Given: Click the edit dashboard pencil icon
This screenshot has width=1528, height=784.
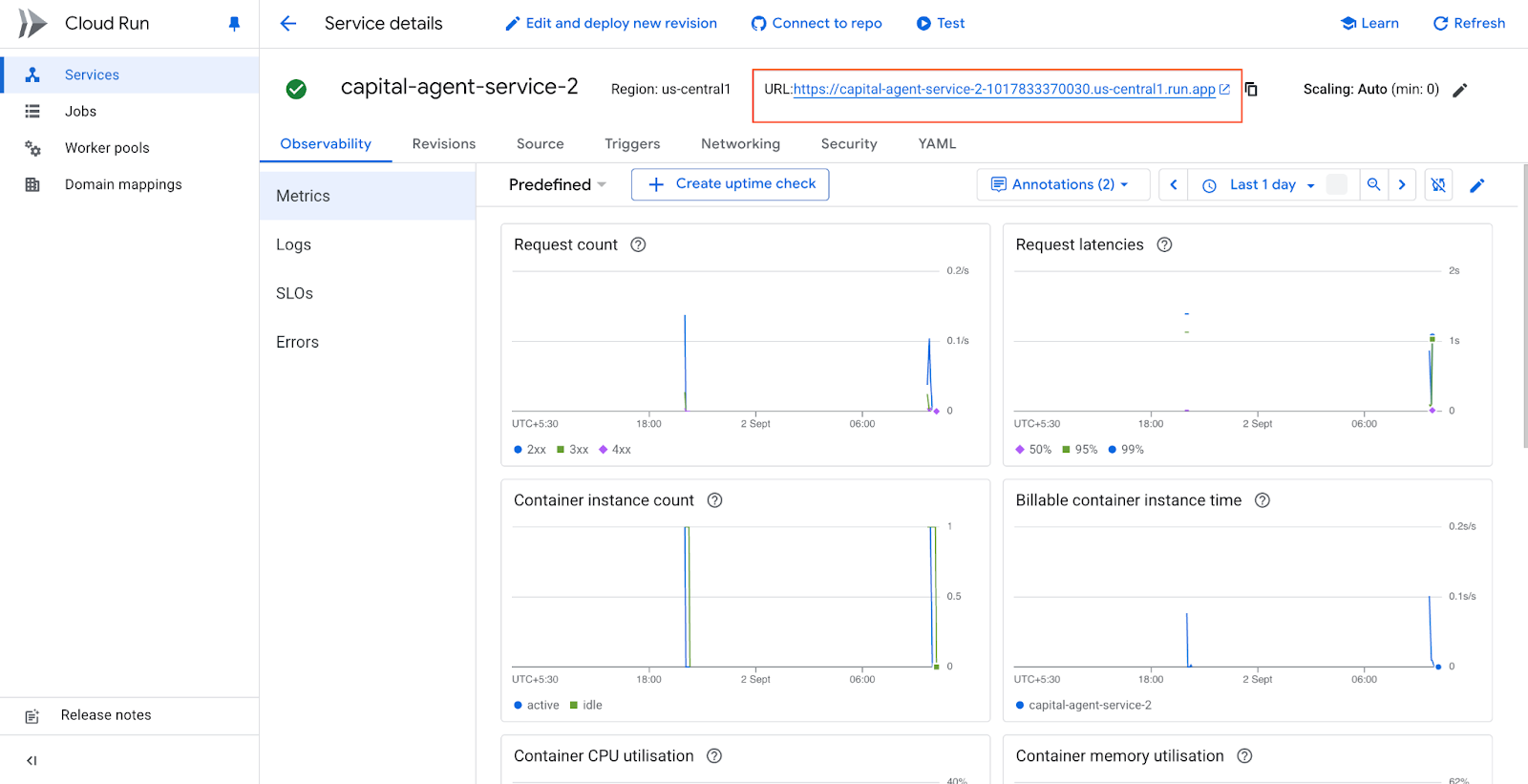Looking at the screenshot, I should click(1476, 185).
